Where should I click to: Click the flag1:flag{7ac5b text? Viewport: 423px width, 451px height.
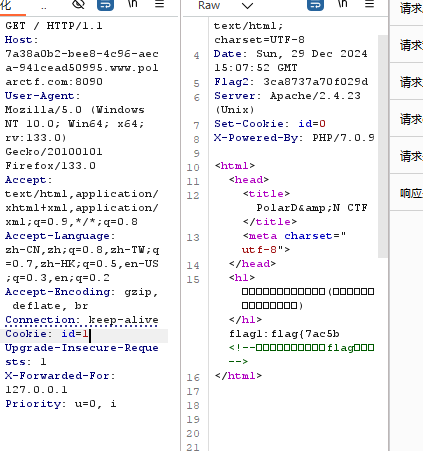coord(284,334)
